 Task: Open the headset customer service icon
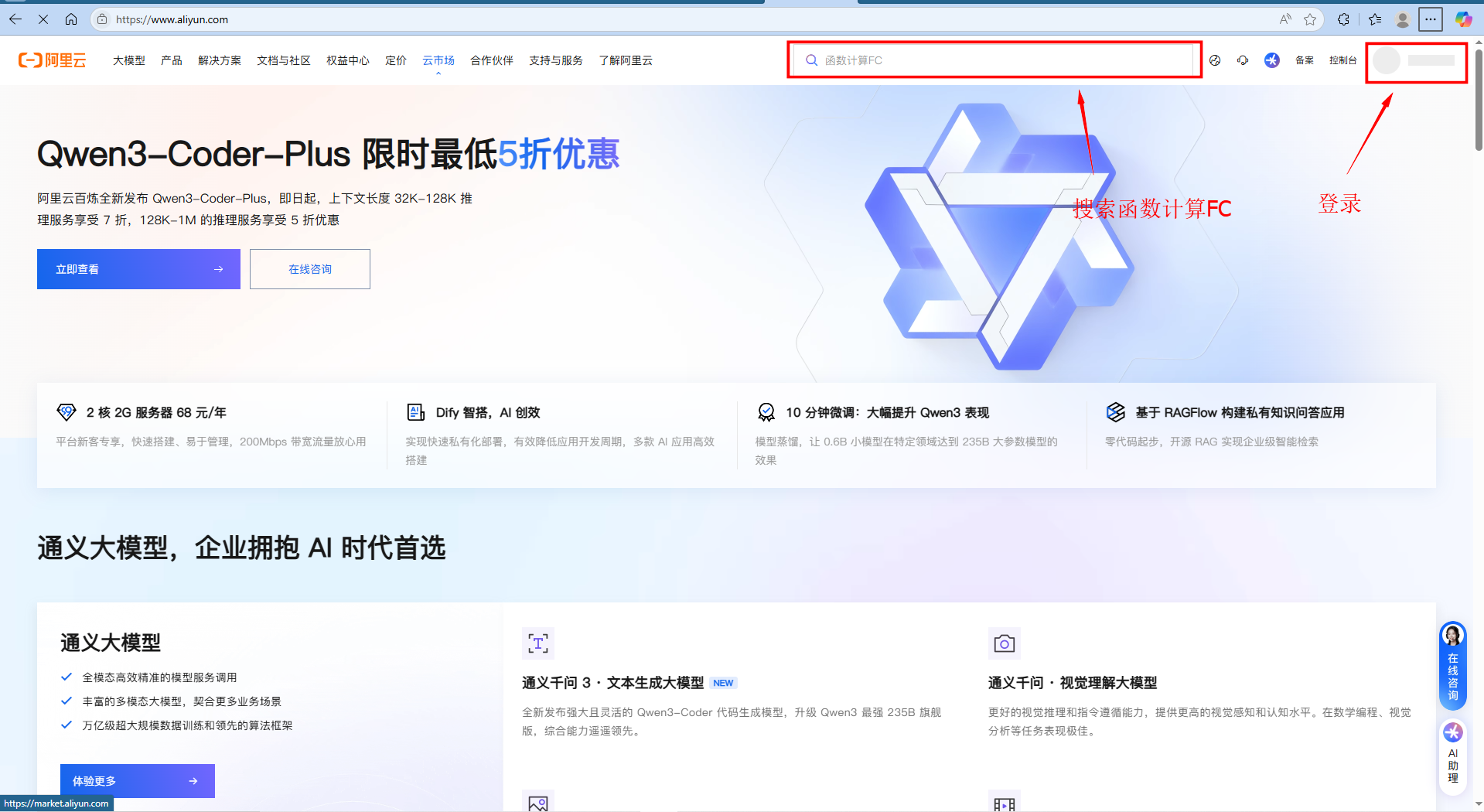coord(1243,60)
